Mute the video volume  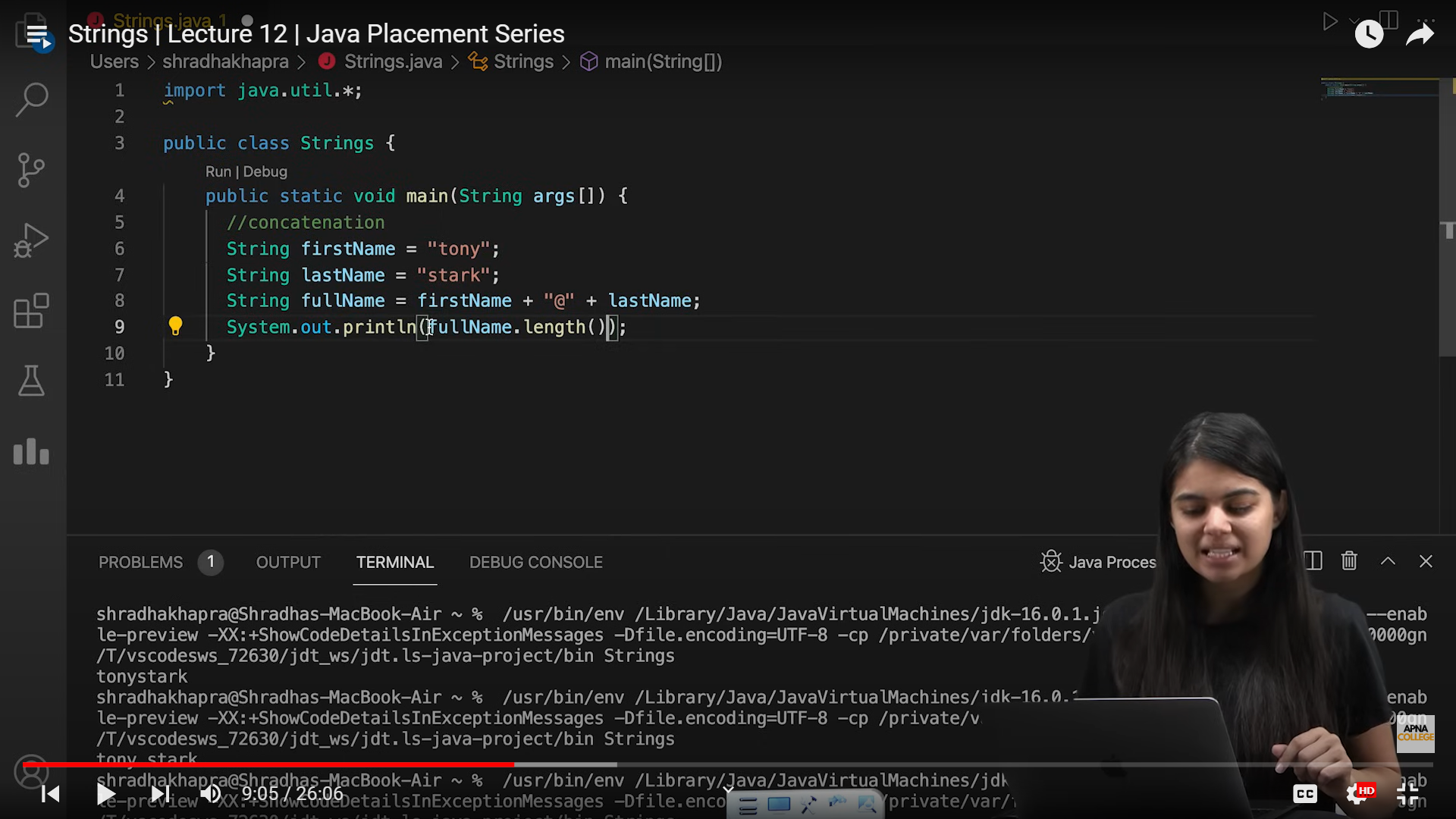pyautogui.click(x=210, y=794)
